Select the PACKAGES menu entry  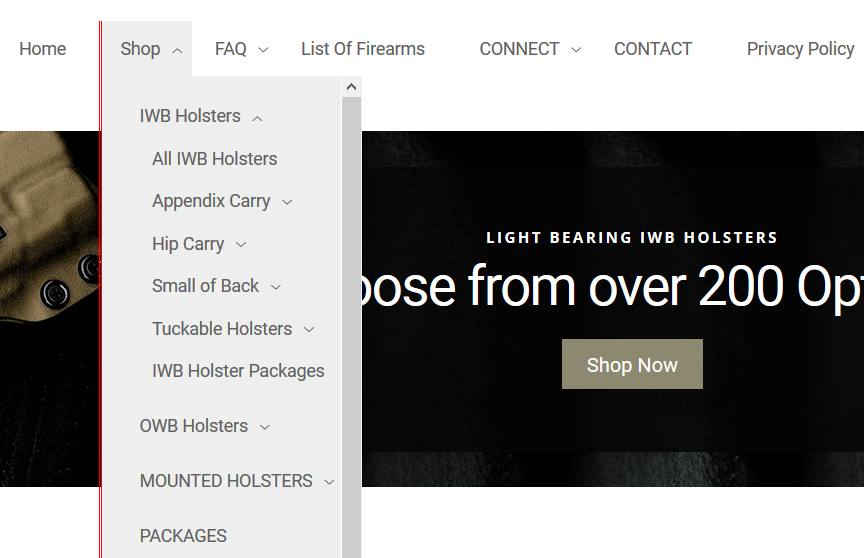183,536
